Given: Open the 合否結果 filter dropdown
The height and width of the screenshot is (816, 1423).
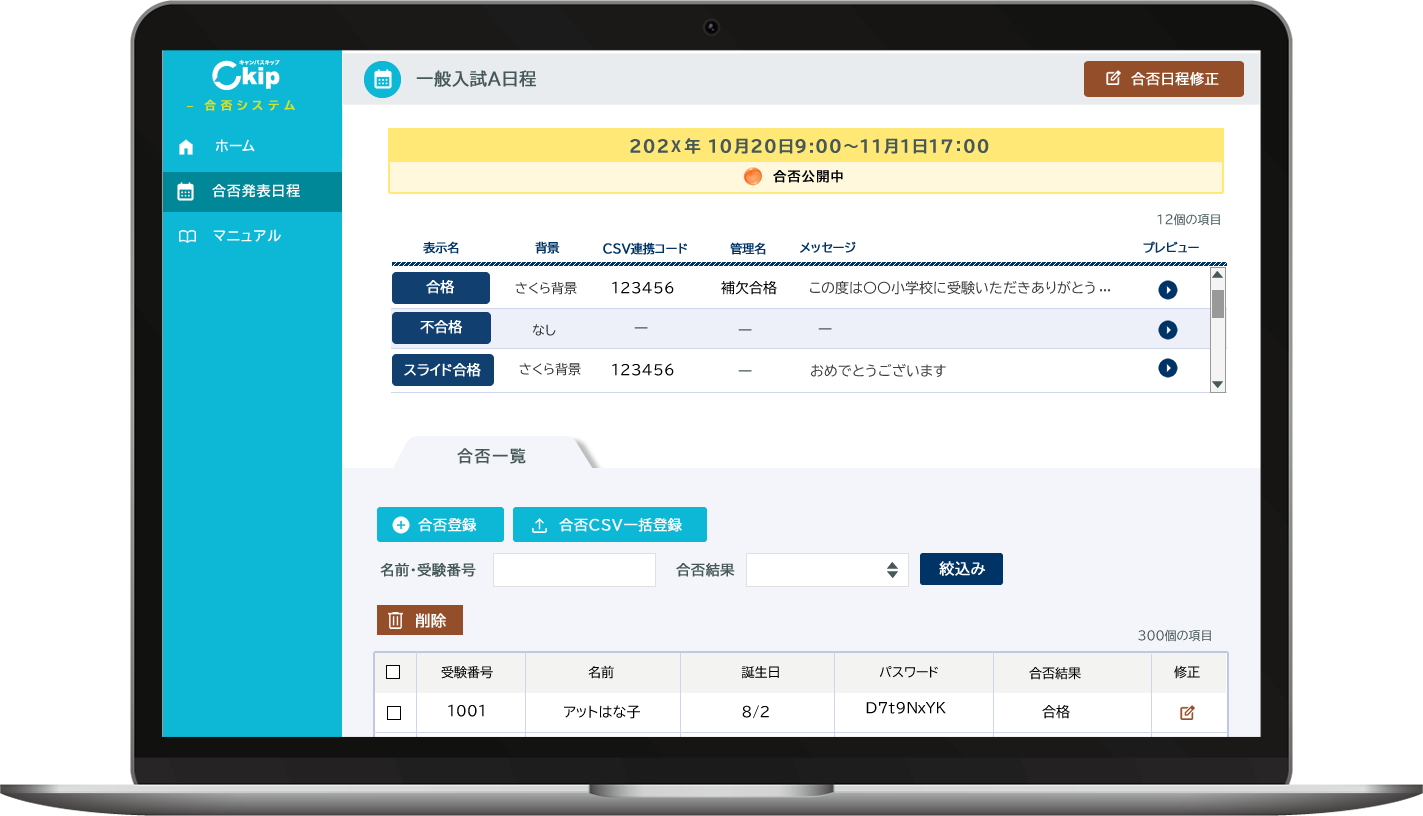Looking at the screenshot, I should click(x=827, y=570).
